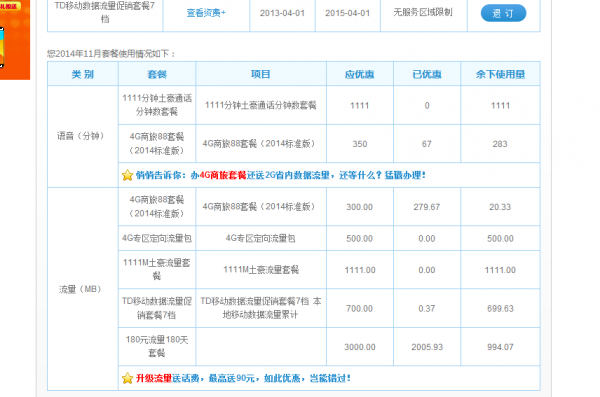Image resolution: width=600 pixels, height=397 pixels.
Task: Select the 1111M土豪流量套餐 project cell
Action: click(261, 270)
